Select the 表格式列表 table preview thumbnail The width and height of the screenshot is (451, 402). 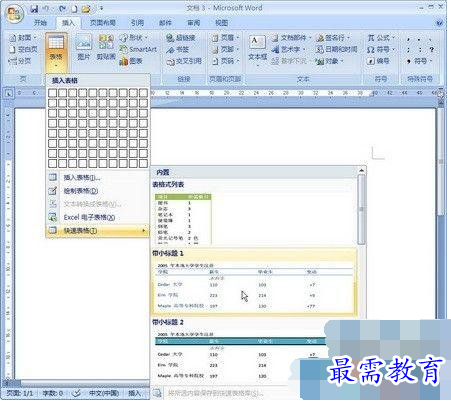click(x=183, y=219)
